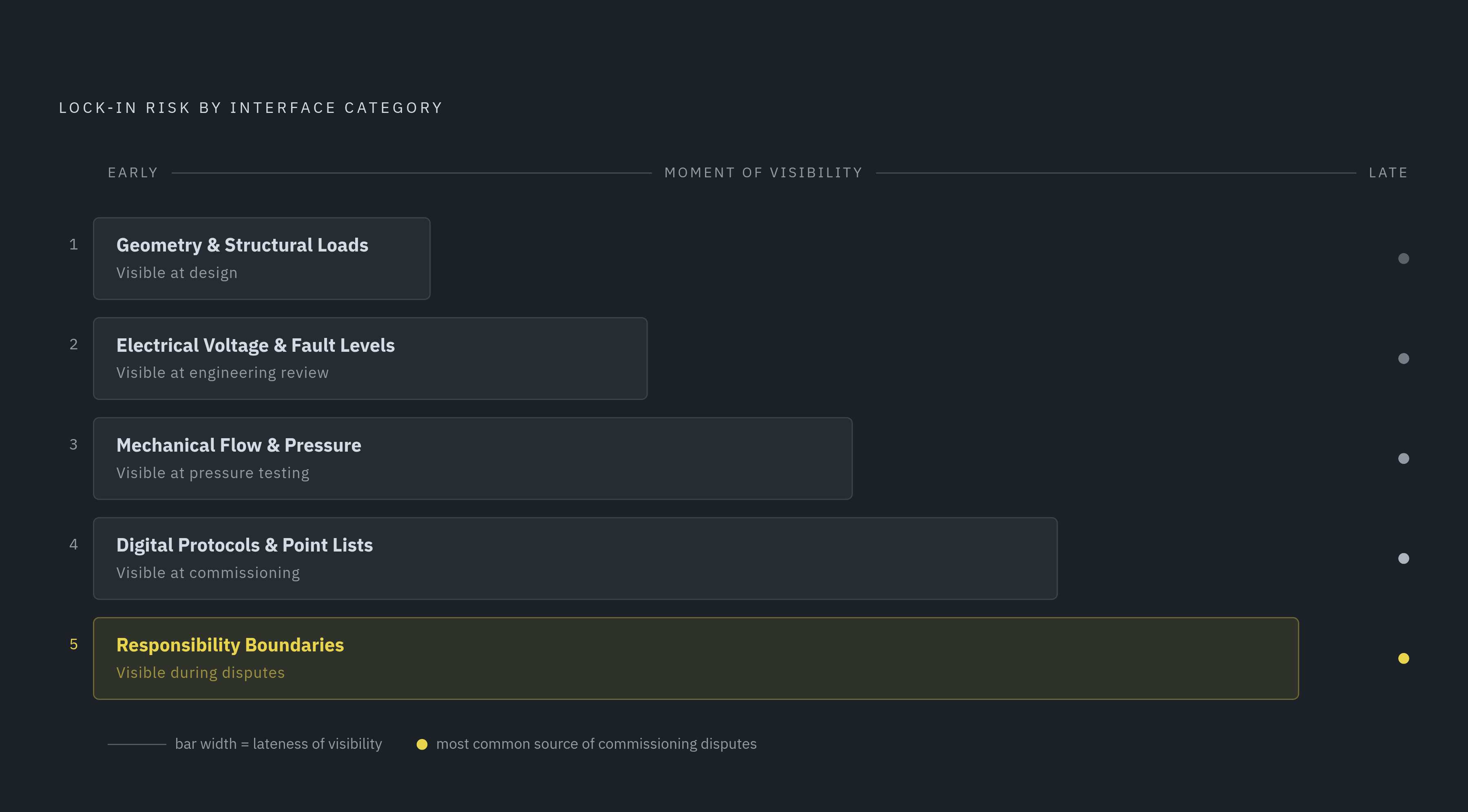
Task: Click row number 3
Action: (x=73, y=444)
